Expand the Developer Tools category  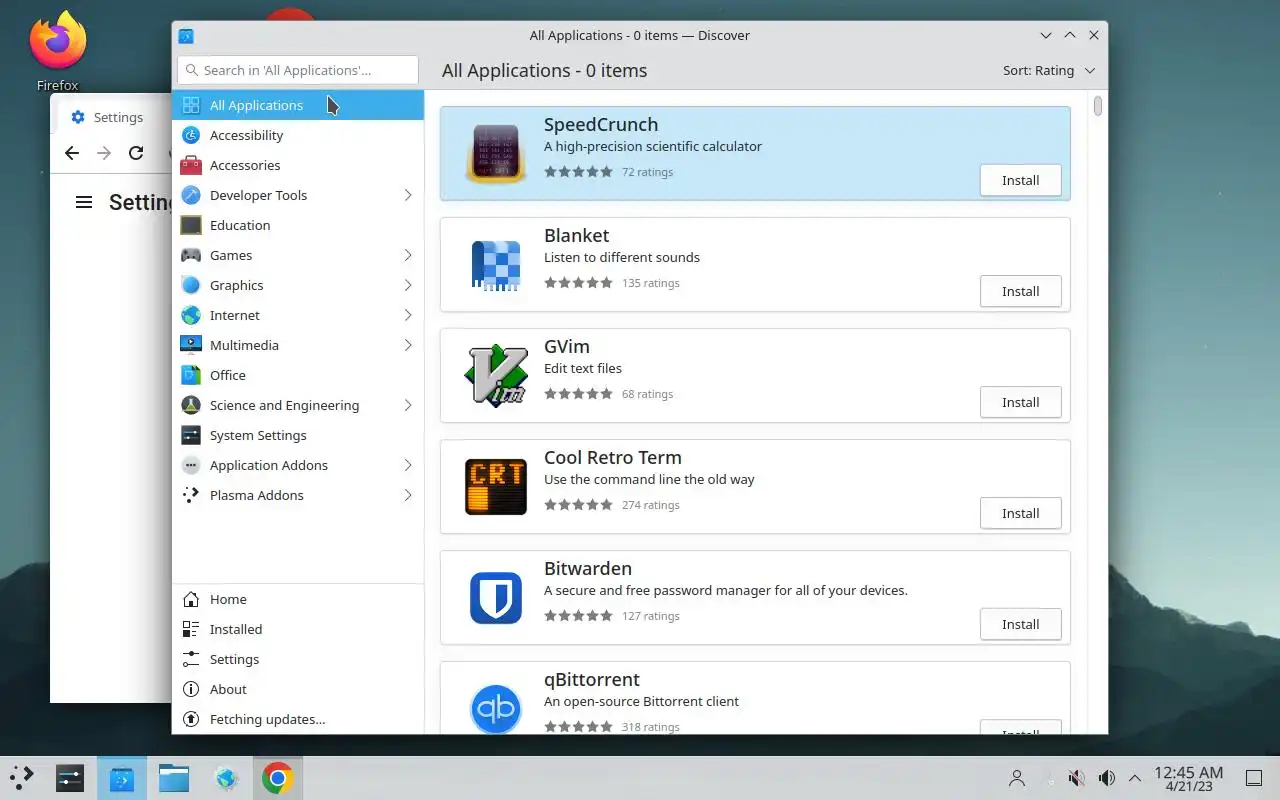coord(408,195)
